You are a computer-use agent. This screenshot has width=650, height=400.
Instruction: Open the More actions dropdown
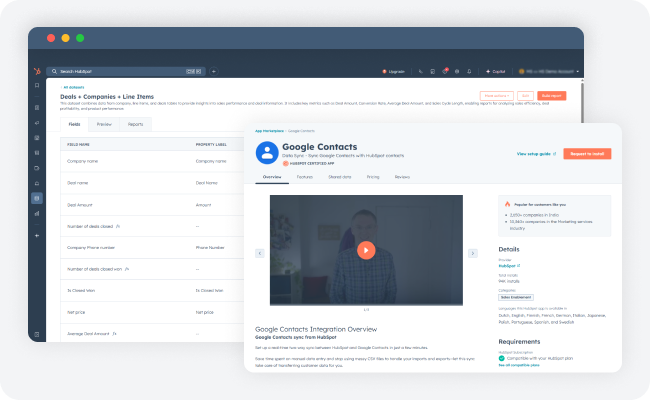(x=497, y=96)
